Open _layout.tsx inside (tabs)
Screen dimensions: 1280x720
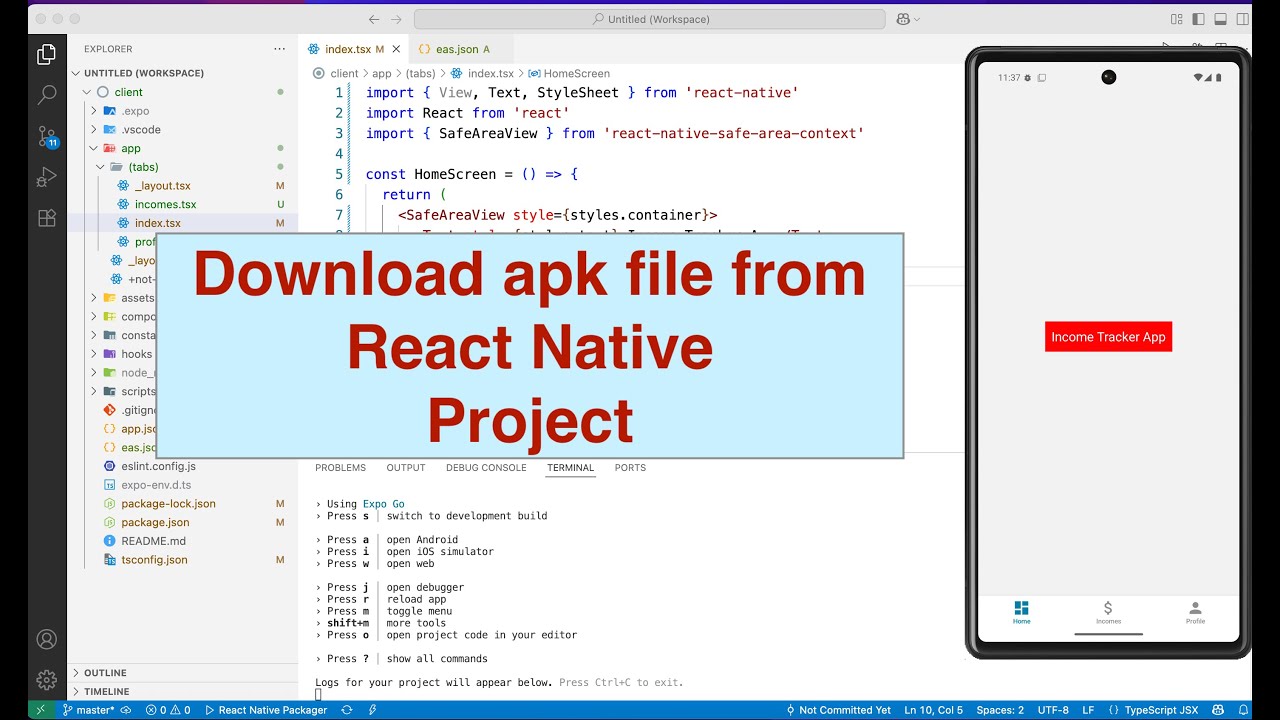pos(162,186)
